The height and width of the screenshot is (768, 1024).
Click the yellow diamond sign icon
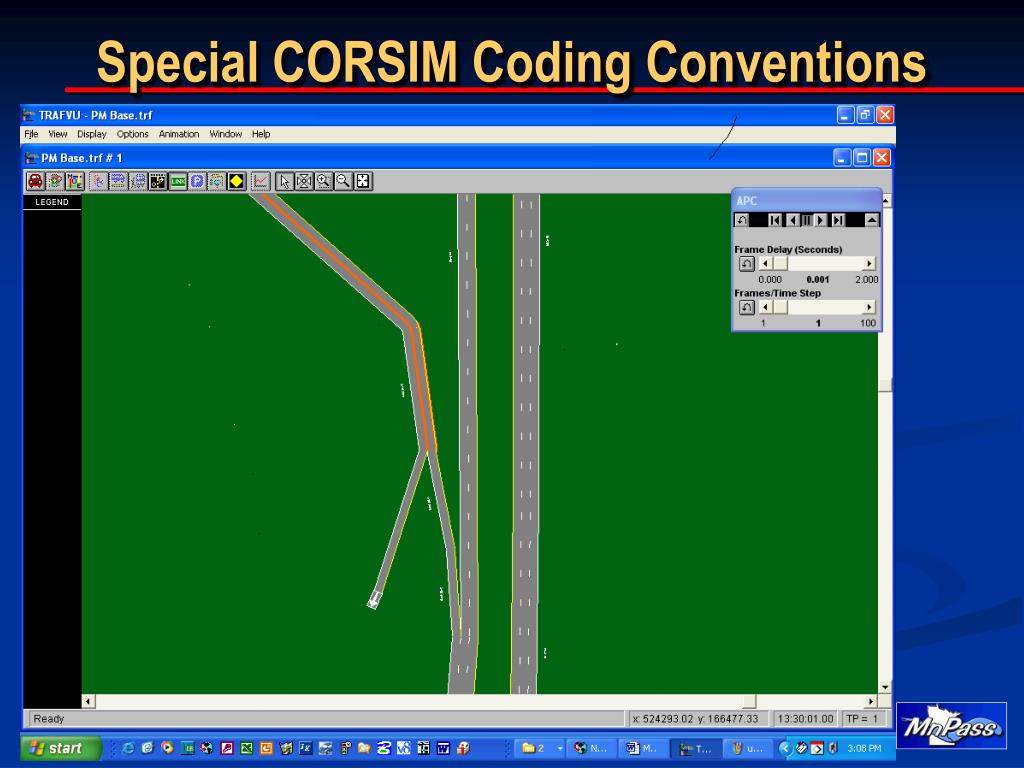[236, 181]
